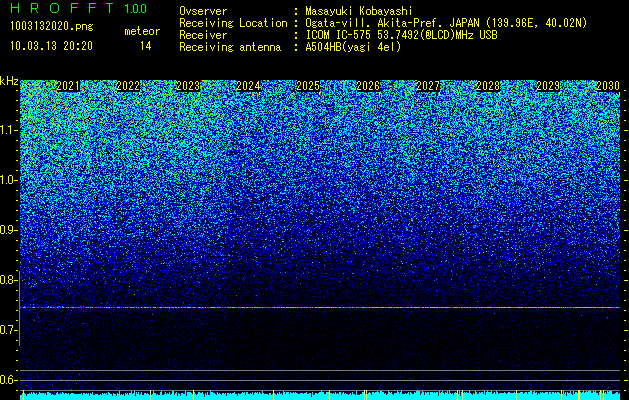629x400 pixels.
Task: Click the 2029 time marker
Action: [548, 86]
